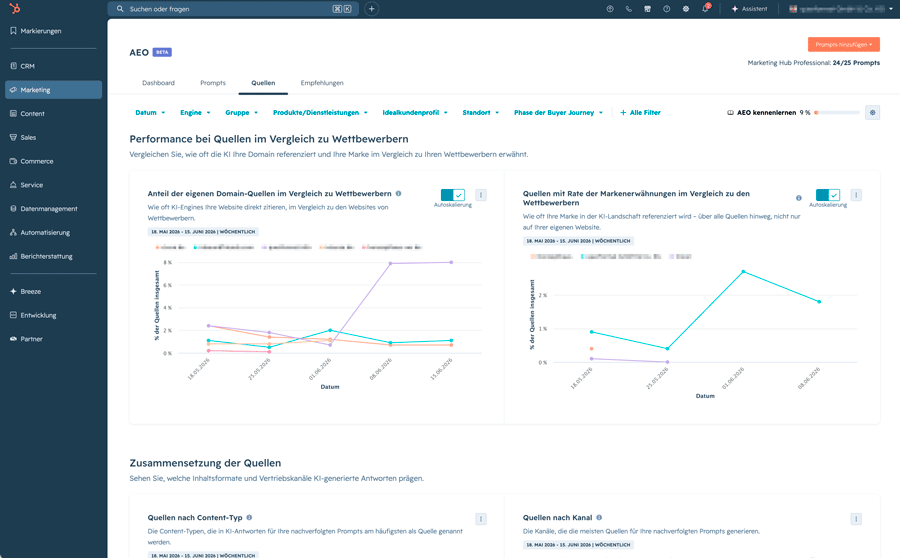Screen dimensions: 900x558
Task: Click the Prompts hinzufügen button
Action: (x=843, y=44)
